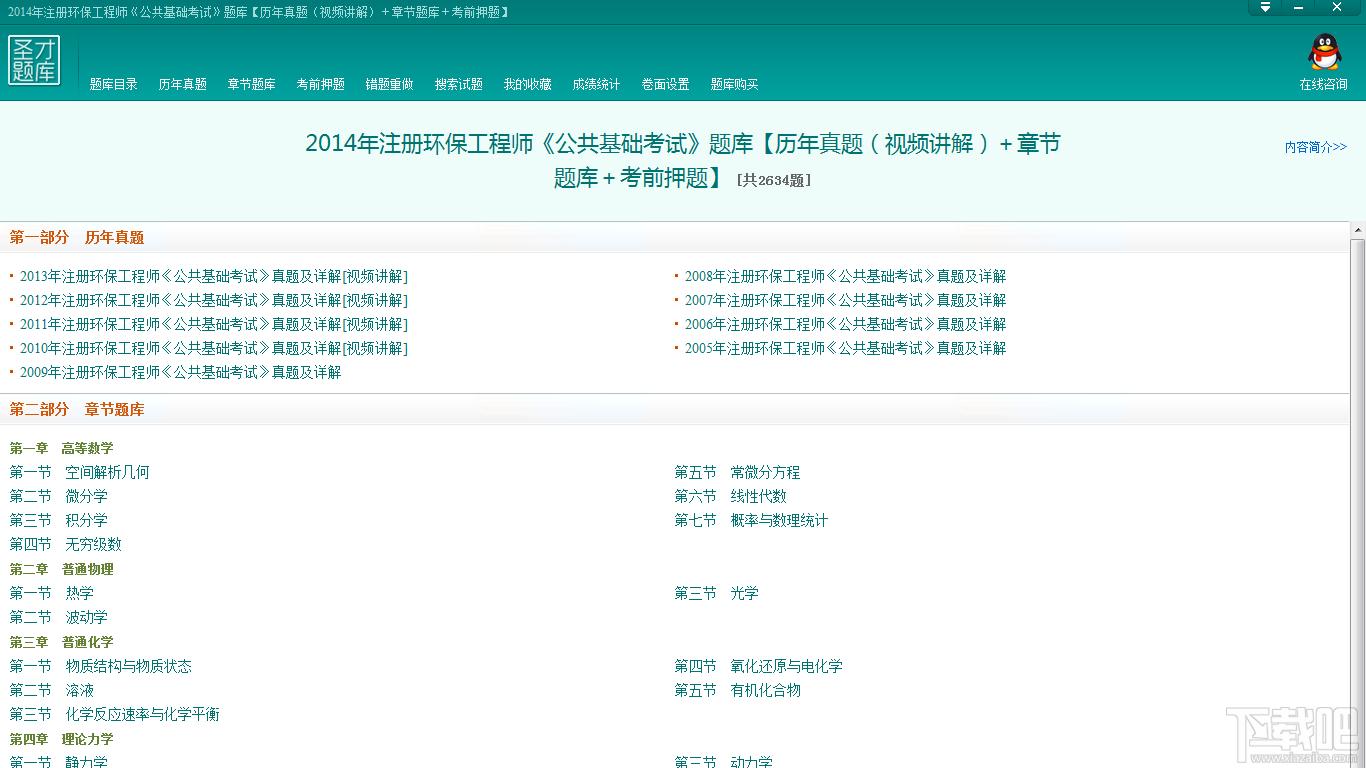The image size is (1366, 768).
Task: View 我的收藏 favorites
Action: click(x=527, y=84)
